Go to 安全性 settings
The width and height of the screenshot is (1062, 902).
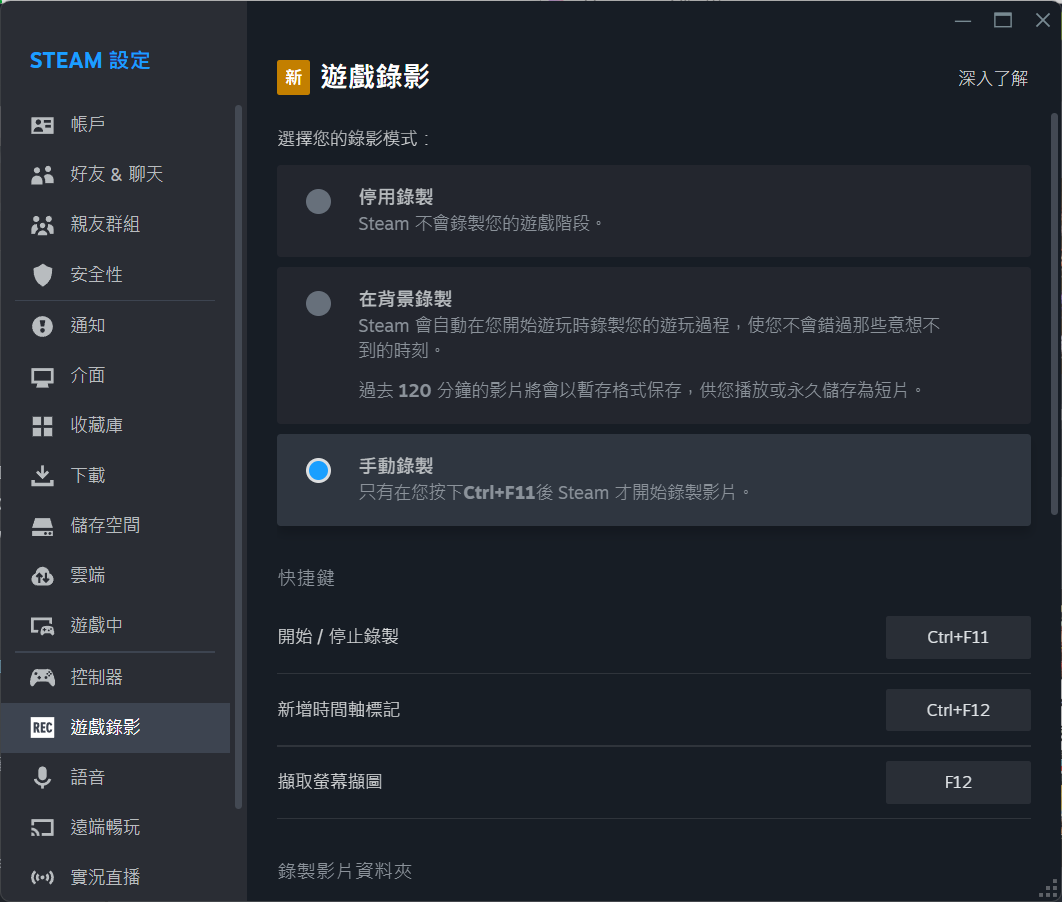coord(115,275)
